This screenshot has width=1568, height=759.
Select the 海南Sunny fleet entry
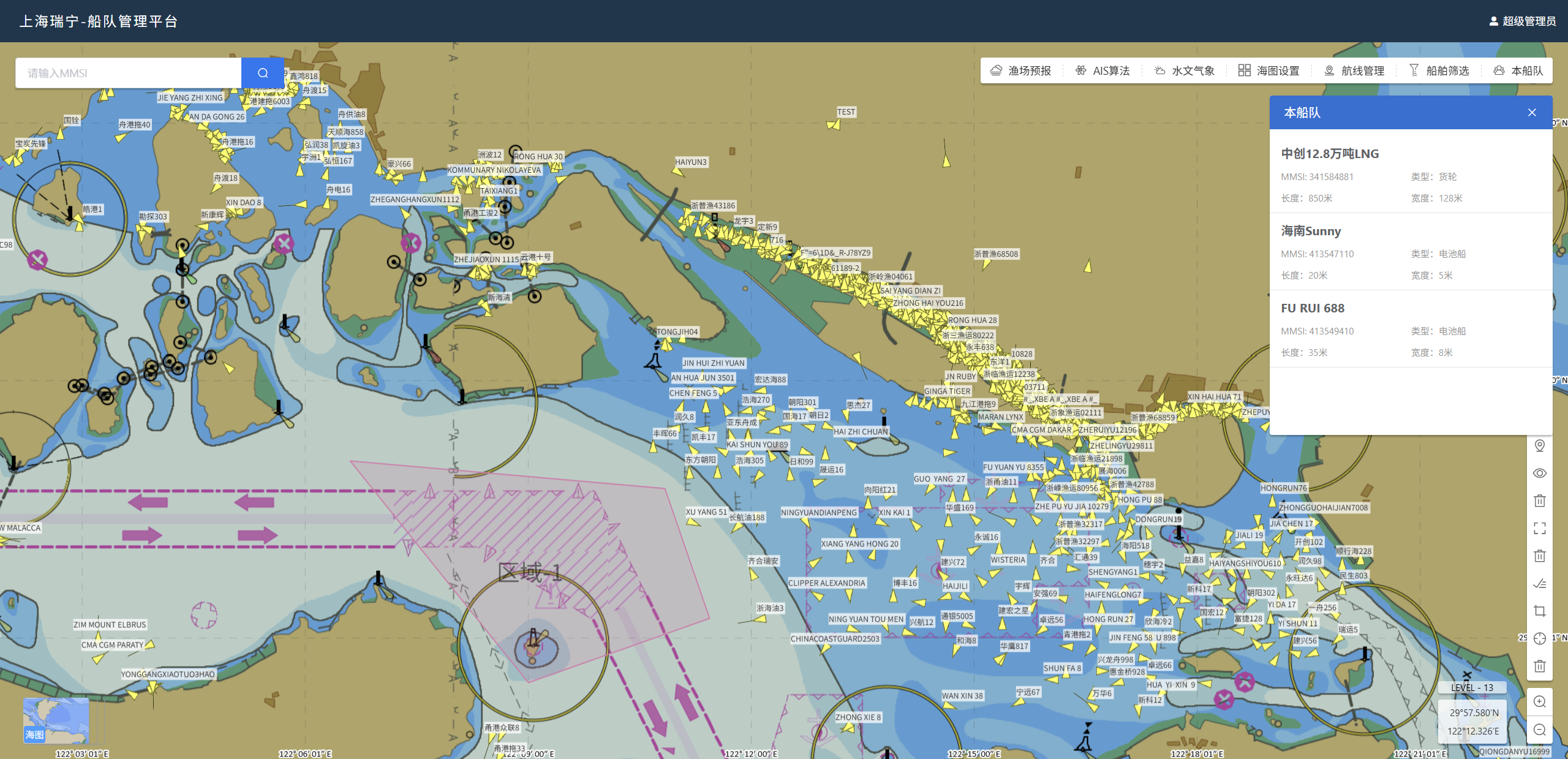[x=1411, y=252]
